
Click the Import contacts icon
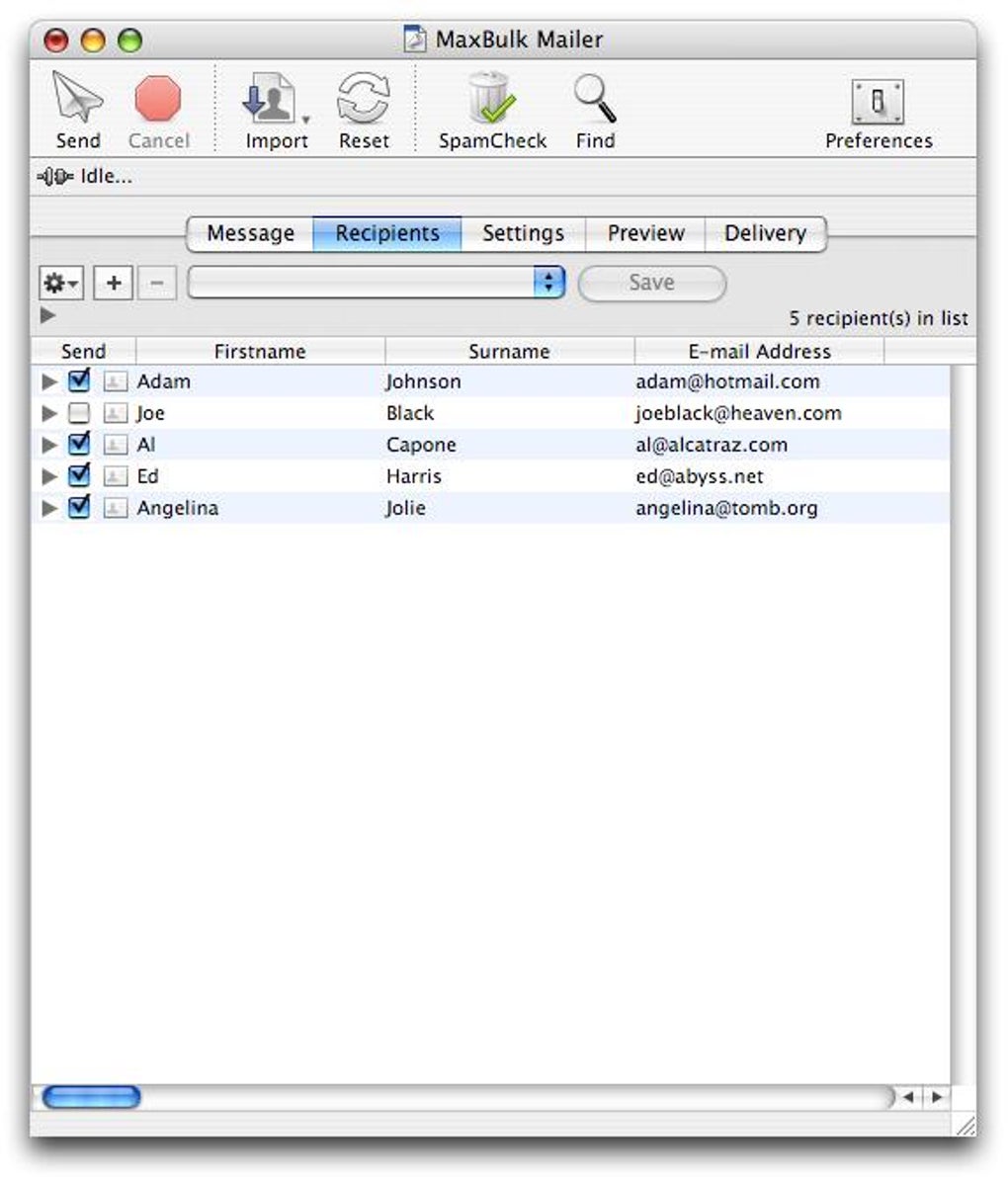[x=268, y=99]
